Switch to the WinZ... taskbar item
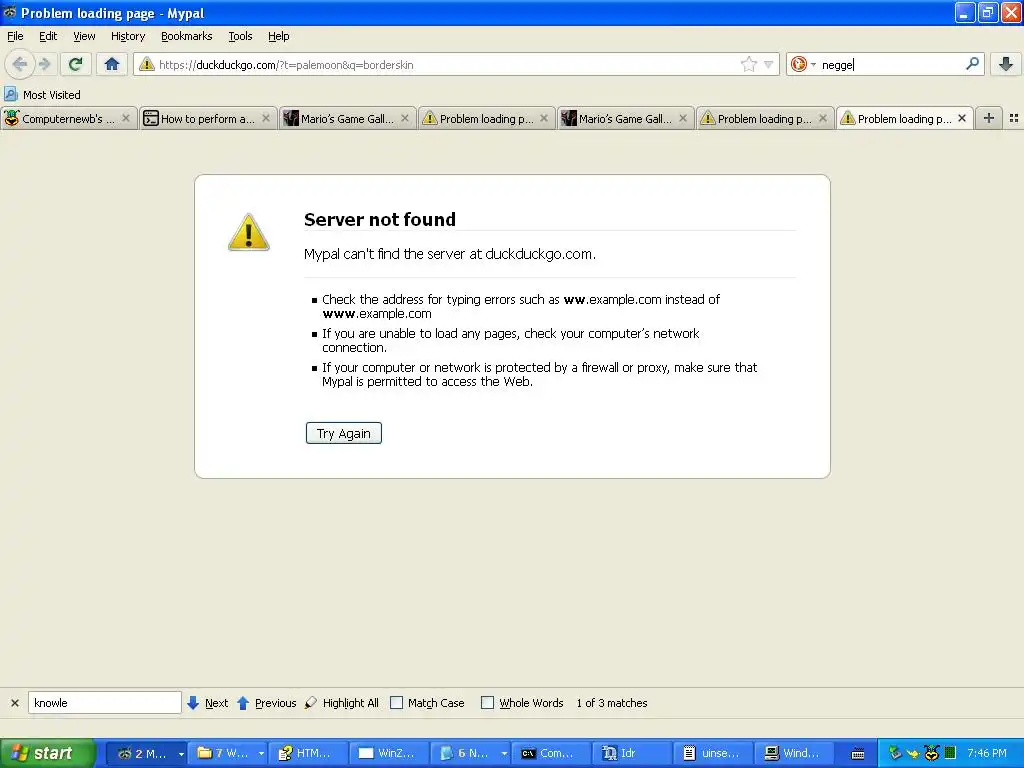 tap(389, 753)
